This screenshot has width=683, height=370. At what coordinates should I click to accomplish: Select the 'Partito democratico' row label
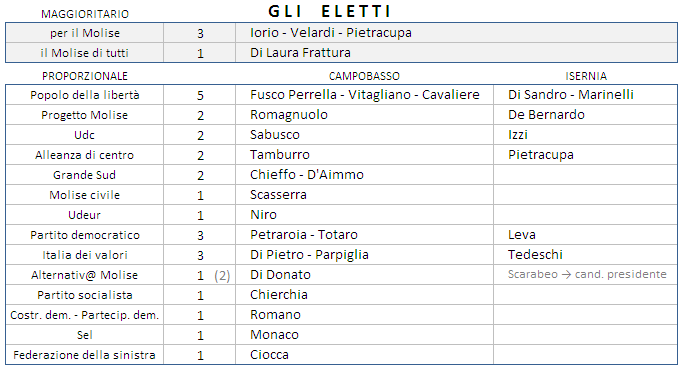(x=85, y=235)
